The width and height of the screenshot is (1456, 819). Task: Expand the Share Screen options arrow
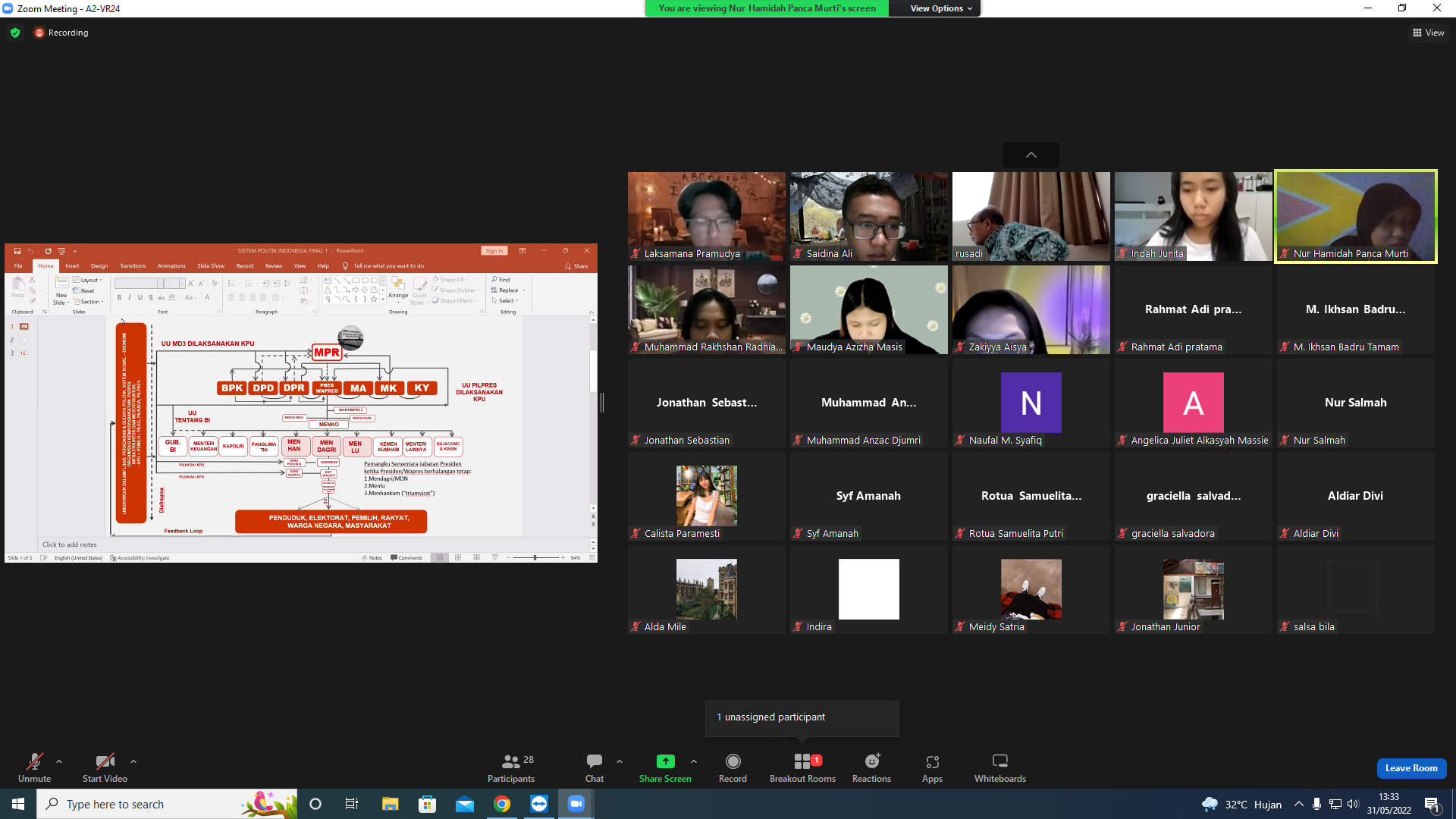694,761
